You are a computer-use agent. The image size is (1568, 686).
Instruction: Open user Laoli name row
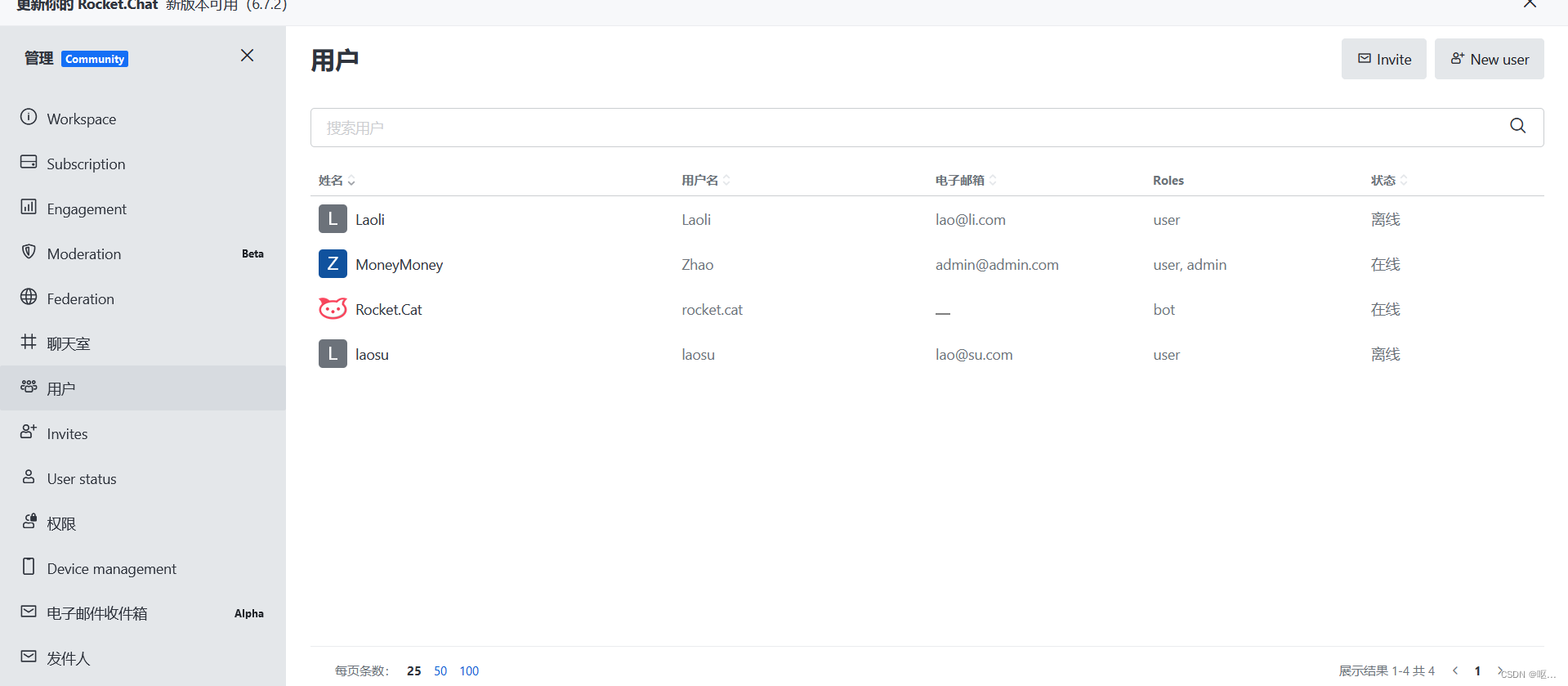point(927,219)
